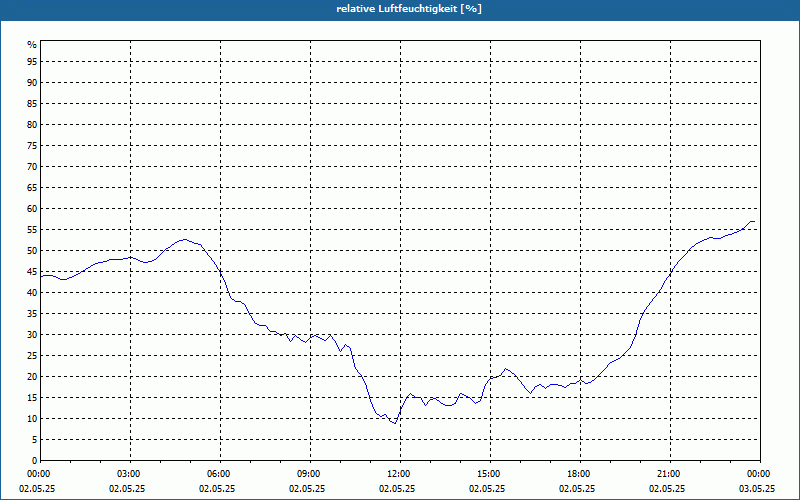Click the 25 y-axis label

[x=32, y=355]
